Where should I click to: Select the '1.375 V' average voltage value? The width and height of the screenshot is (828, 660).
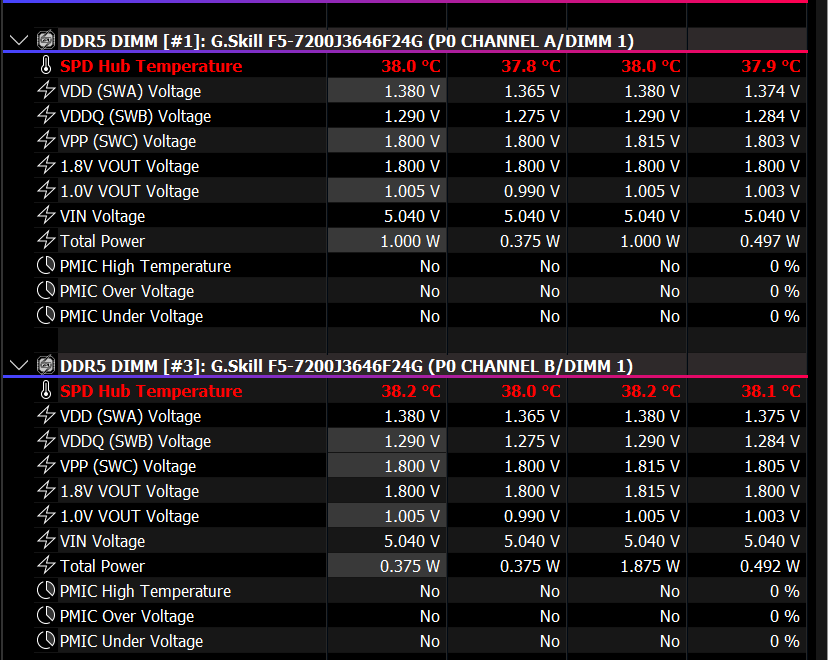772,417
